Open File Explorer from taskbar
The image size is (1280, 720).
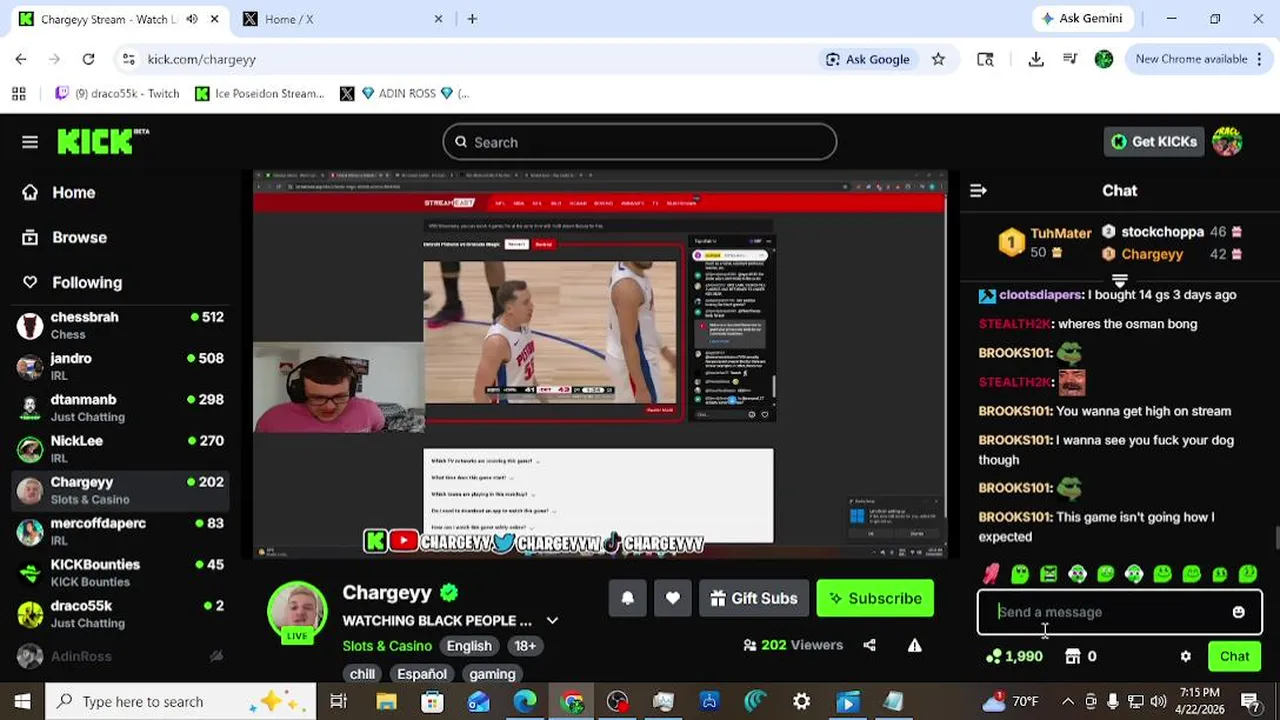tap(386, 702)
